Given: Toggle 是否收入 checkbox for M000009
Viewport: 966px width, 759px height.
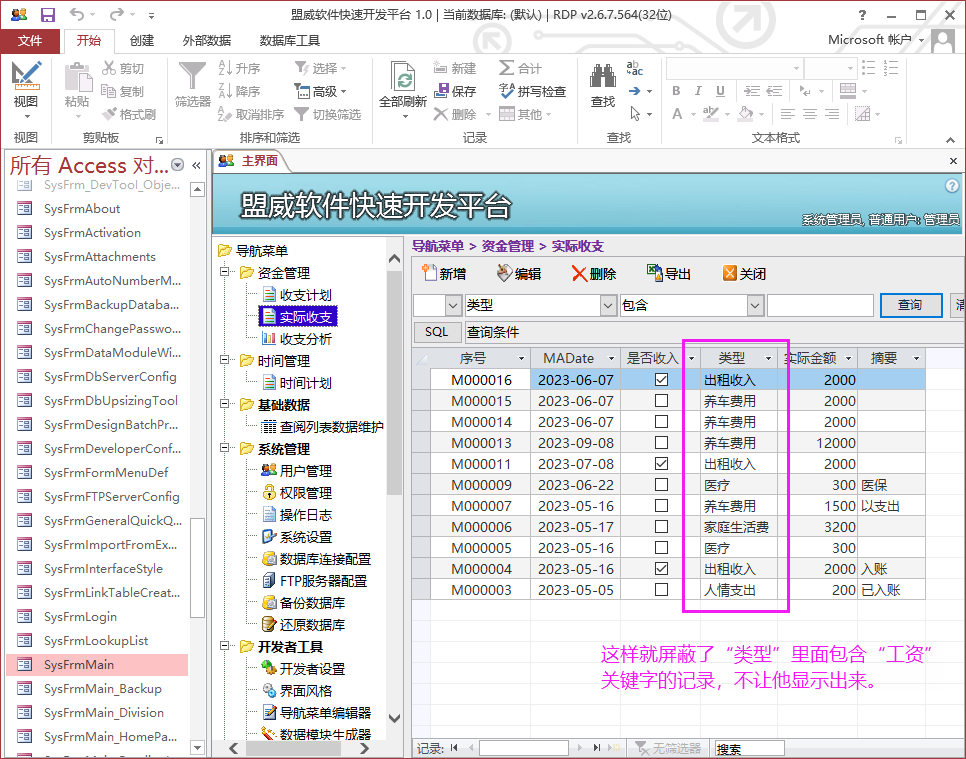Looking at the screenshot, I should [661, 484].
